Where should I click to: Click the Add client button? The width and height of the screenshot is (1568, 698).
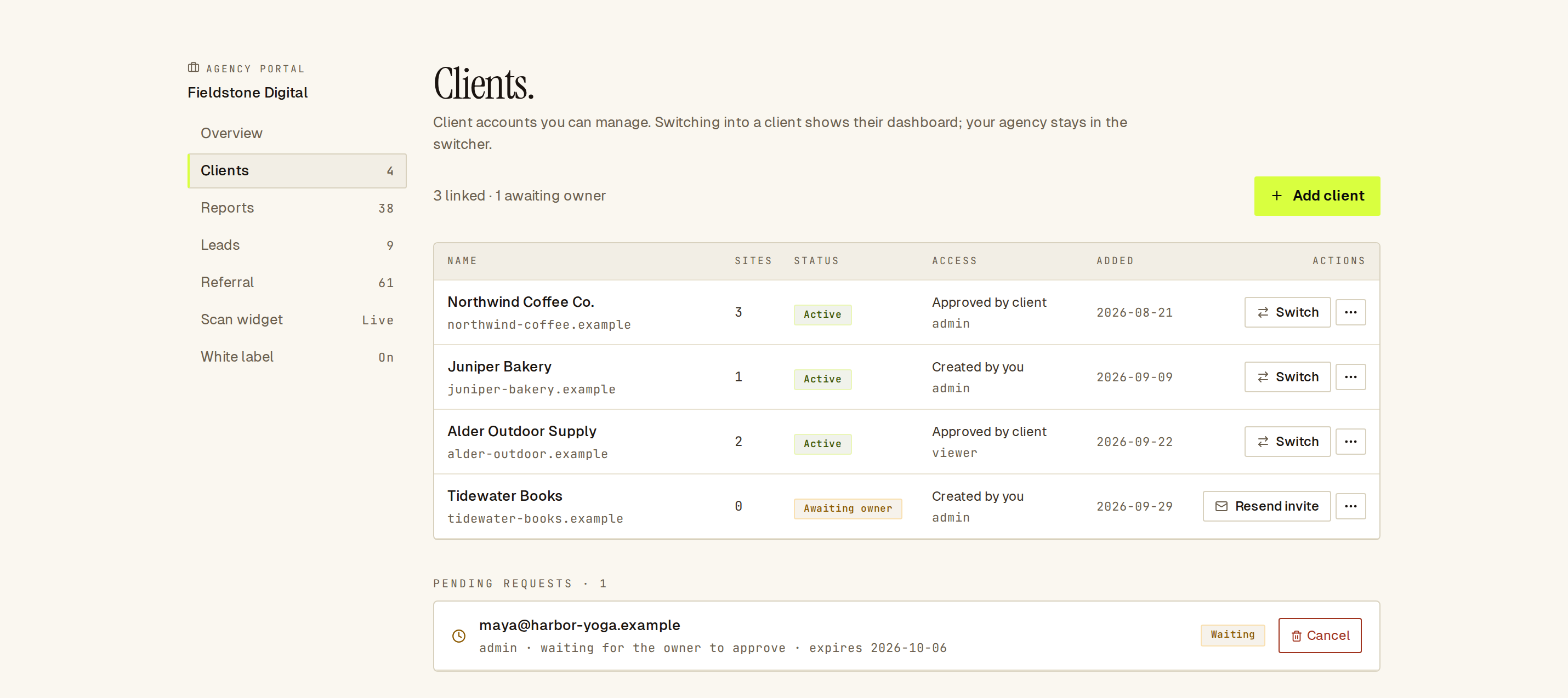click(1317, 196)
